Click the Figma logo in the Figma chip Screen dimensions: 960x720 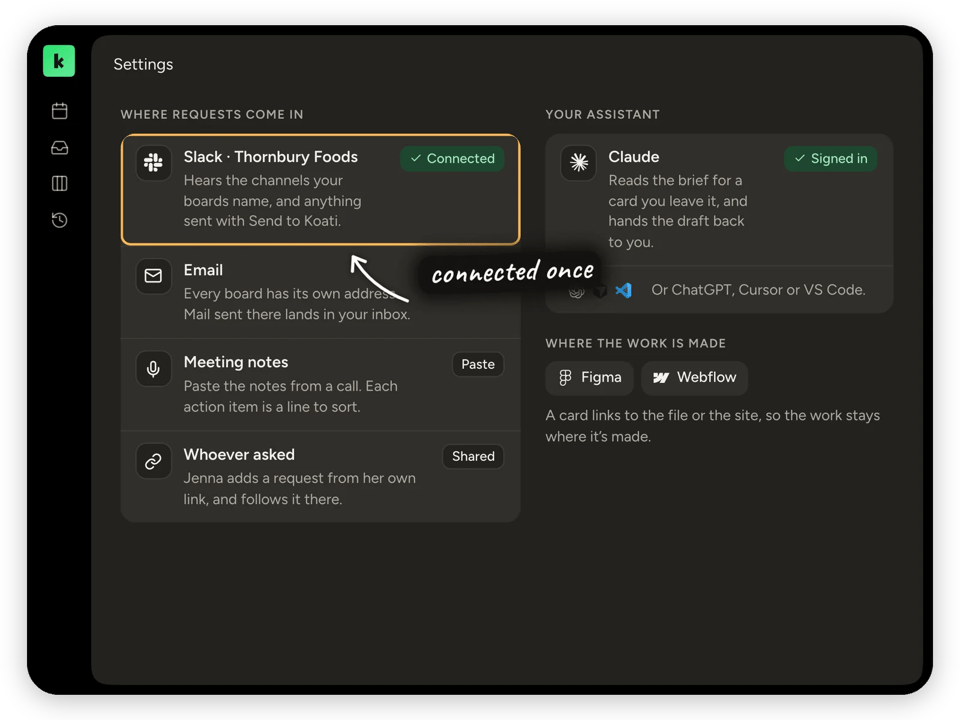(565, 378)
